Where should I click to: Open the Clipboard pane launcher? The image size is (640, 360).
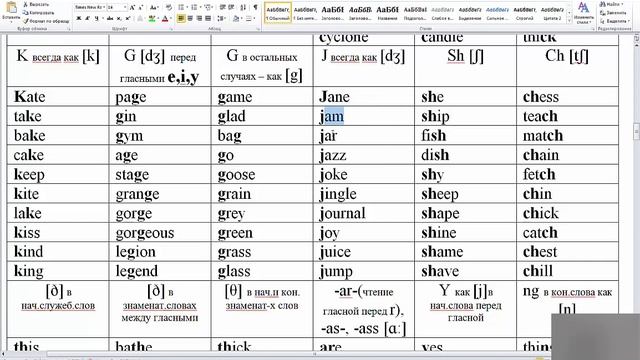[69, 29]
